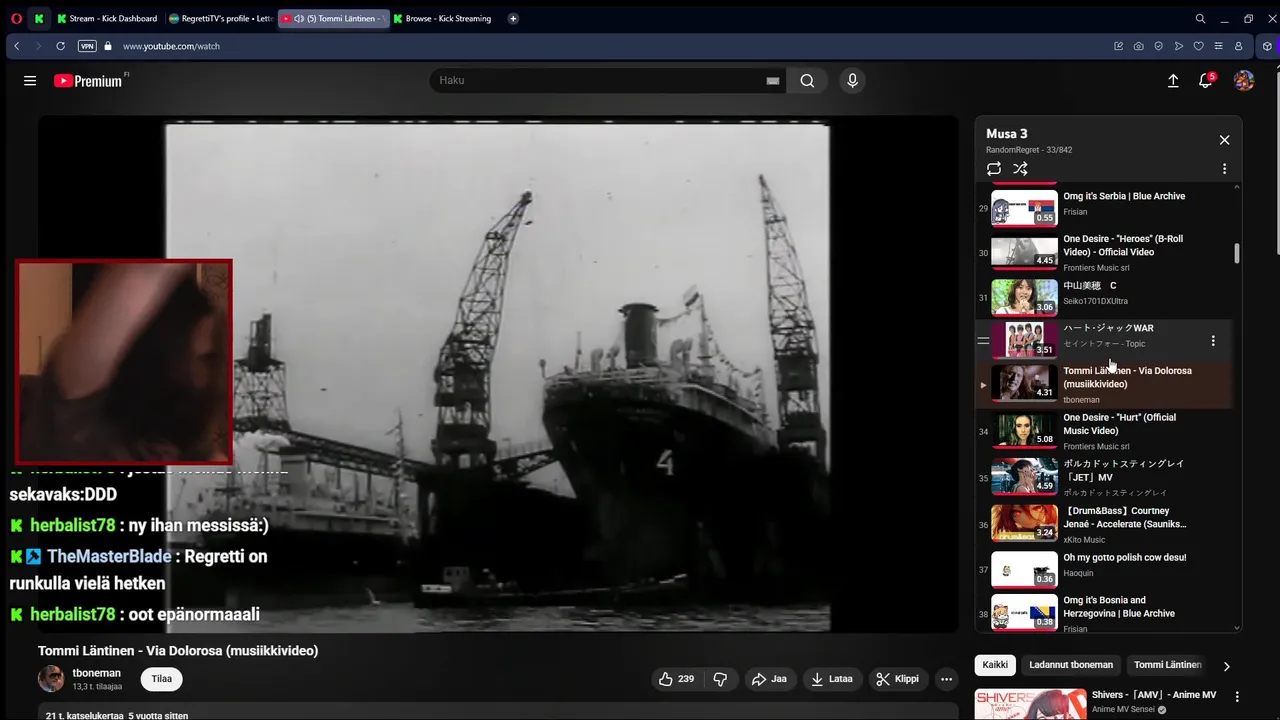Toggle playlist loop

tap(993, 169)
